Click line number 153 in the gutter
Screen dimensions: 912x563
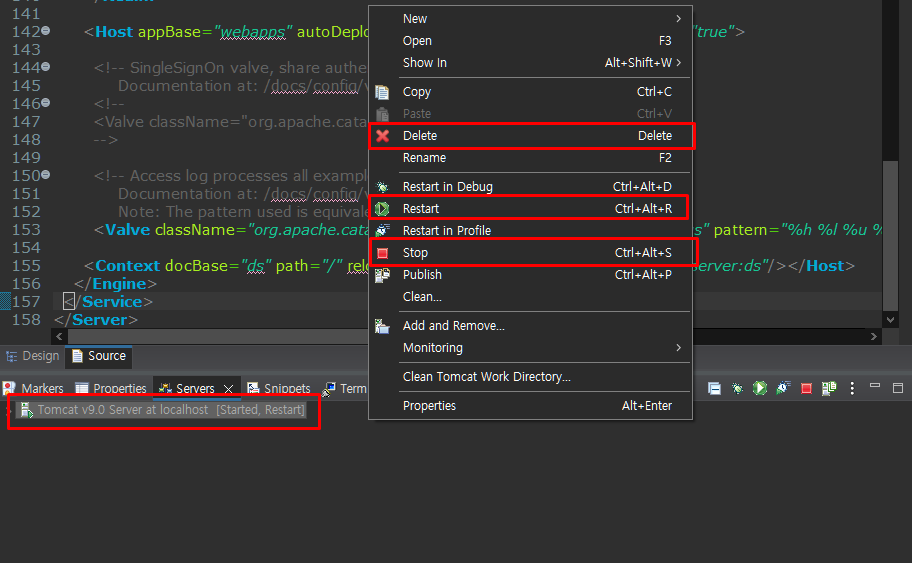pos(26,230)
